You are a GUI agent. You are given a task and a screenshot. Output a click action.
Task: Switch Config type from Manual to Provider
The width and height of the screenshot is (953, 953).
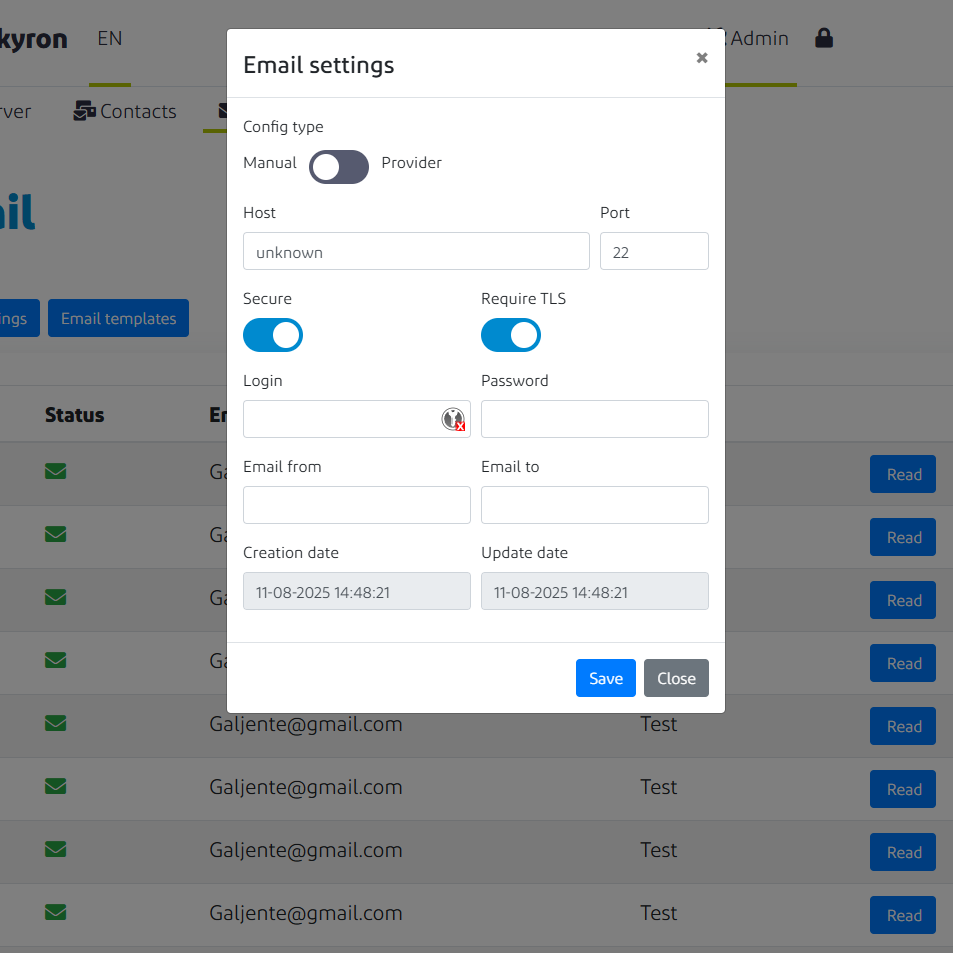click(x=338, y=167)
